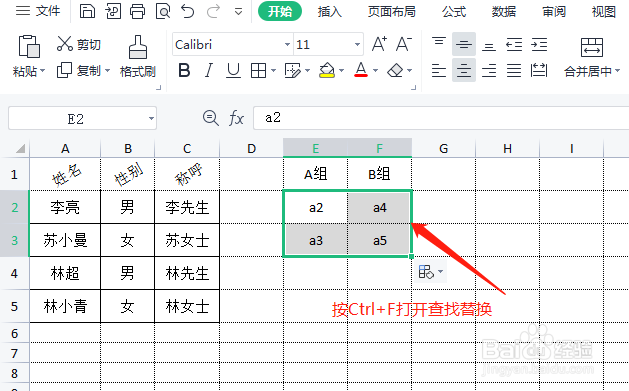Click the zoom magnifier icon by formula bar
Screen dimensions: 629x391
pyautogui.click(x=211, y=118)
